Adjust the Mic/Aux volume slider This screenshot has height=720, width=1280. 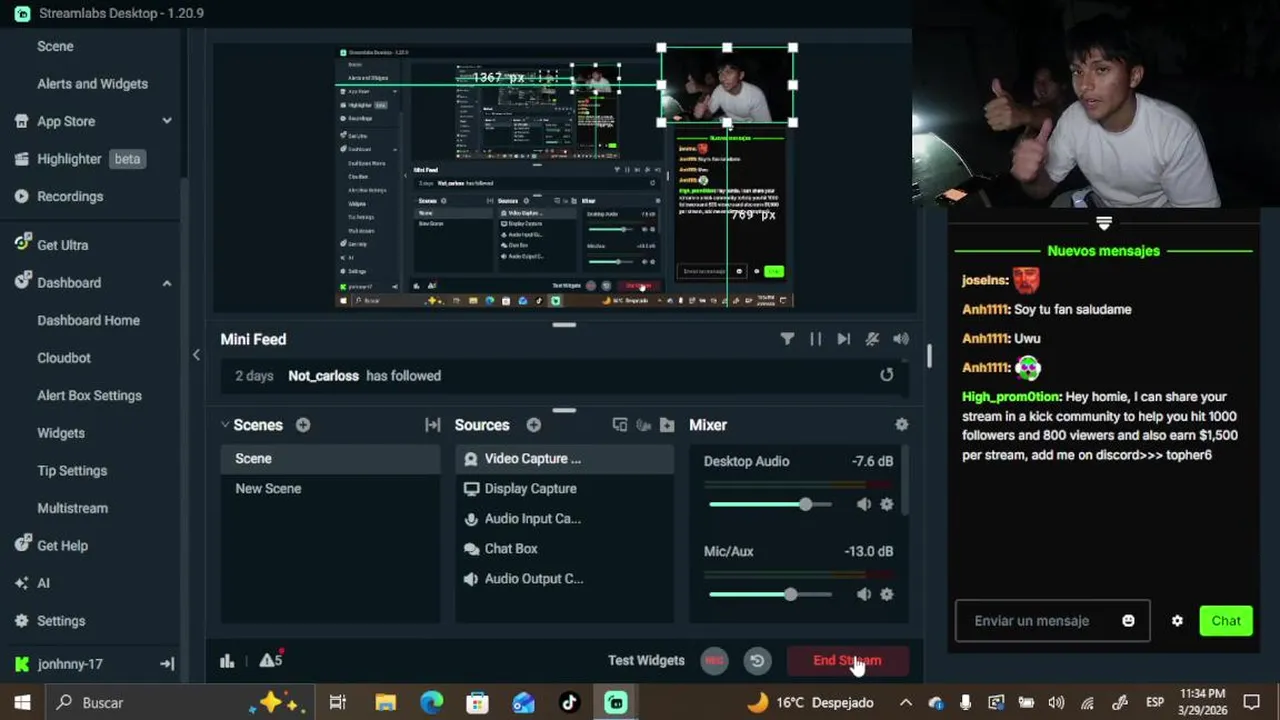pyautogui.click(x=770, y=594)
